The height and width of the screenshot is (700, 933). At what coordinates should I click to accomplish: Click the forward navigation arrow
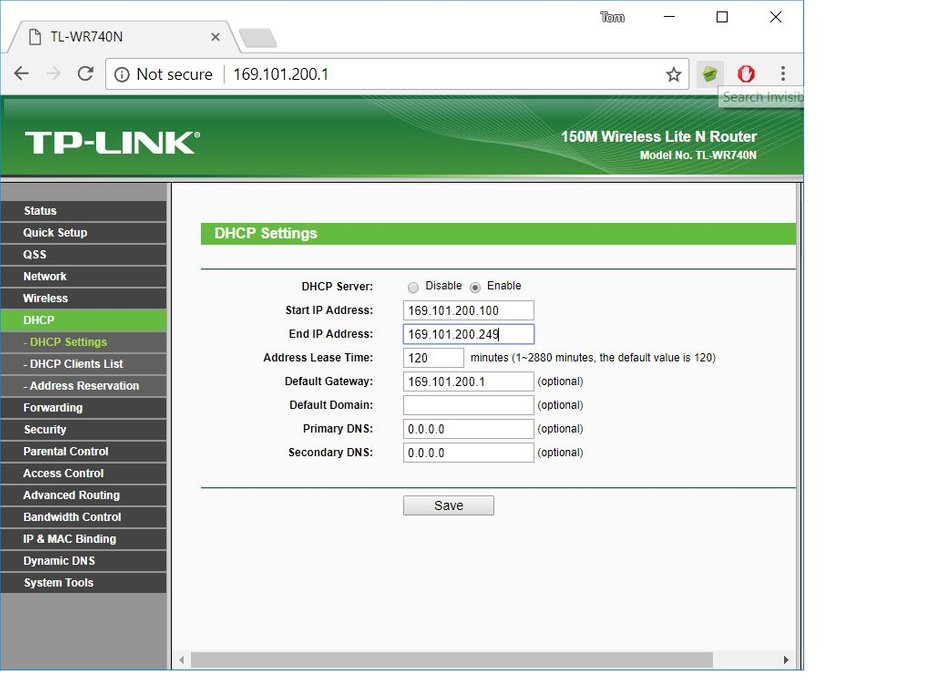(x=51, y=73)
